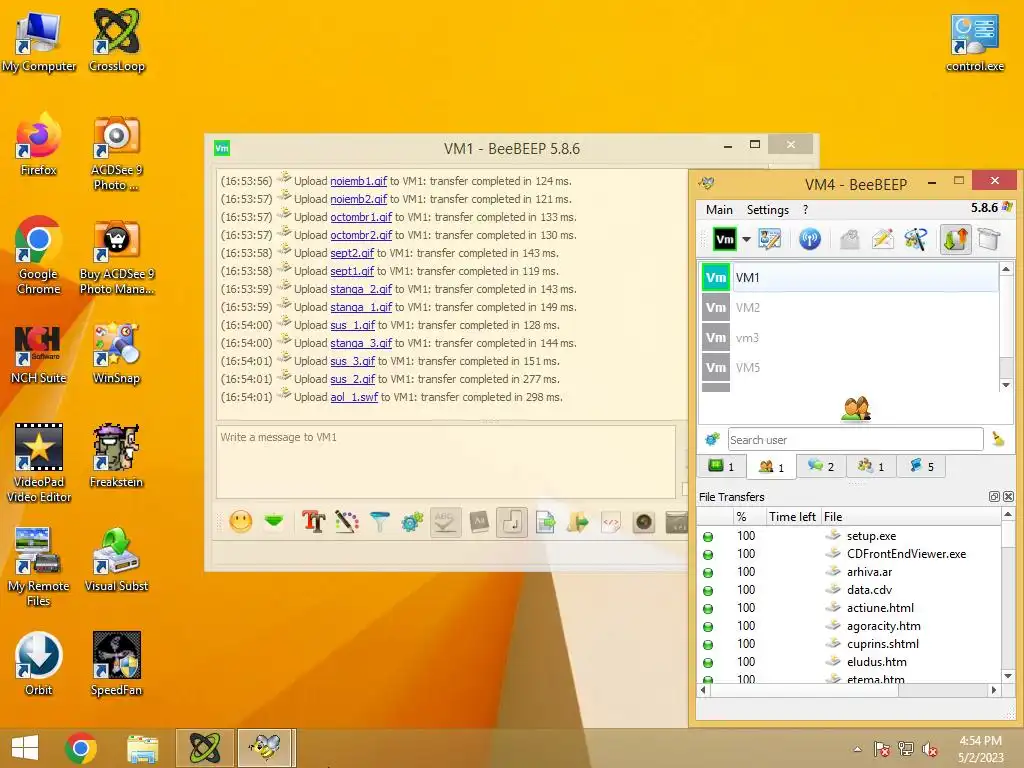This screenshot has height=768, width=1024.
Task: Switch to the groups tab showing 1
Action: [x=871, y=466]
